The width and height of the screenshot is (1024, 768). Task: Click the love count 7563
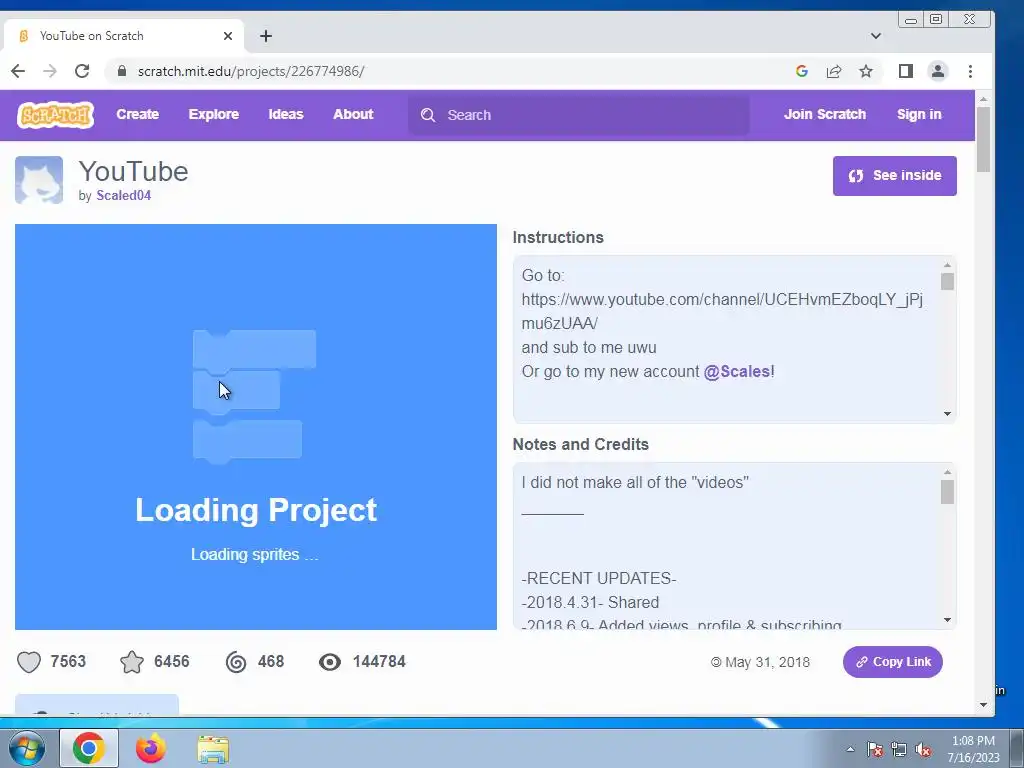pyautogui.click(x=68, y=662)
